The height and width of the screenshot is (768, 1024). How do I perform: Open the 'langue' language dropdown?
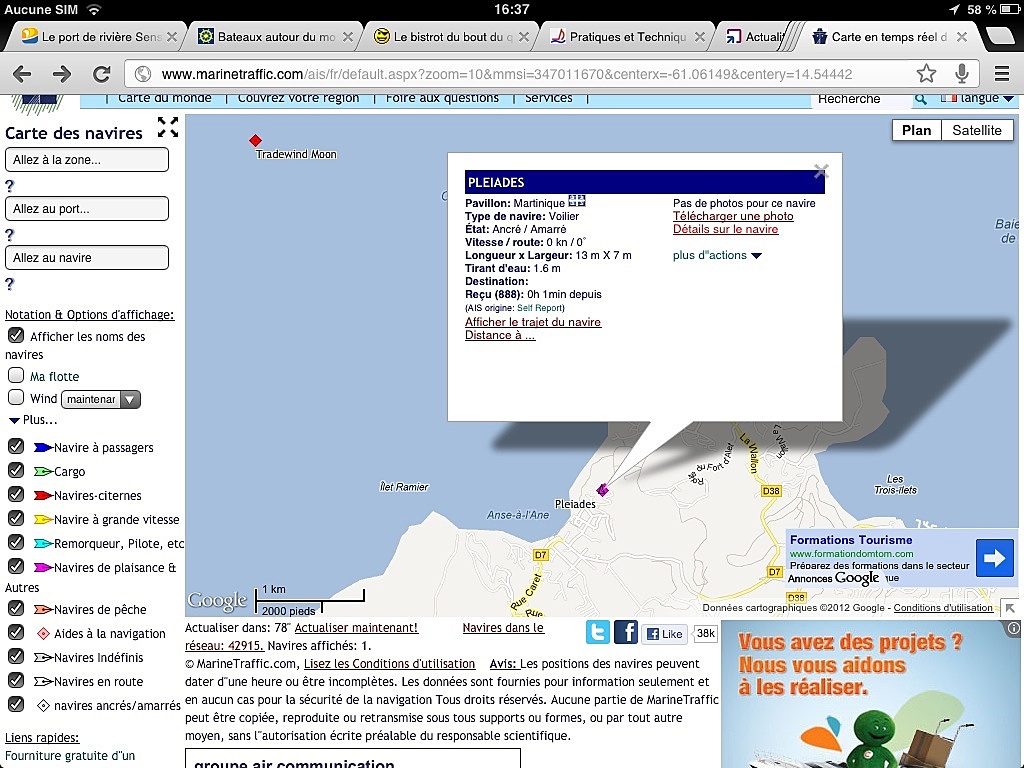point(978,99)
